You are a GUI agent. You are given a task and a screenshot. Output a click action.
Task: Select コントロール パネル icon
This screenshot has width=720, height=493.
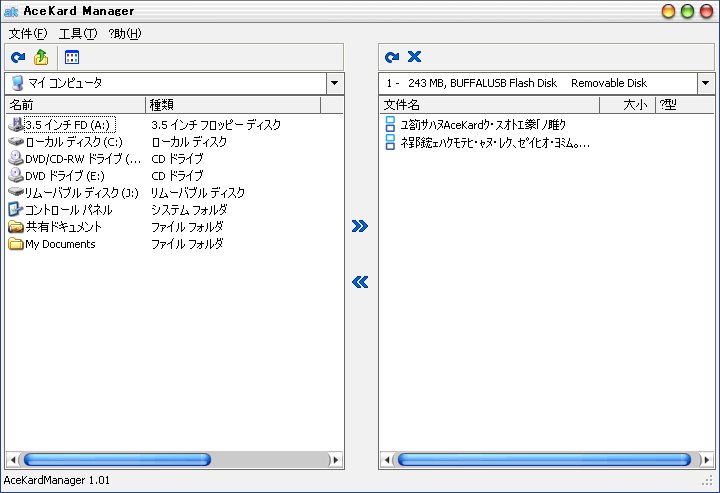[x=16, y=209]
